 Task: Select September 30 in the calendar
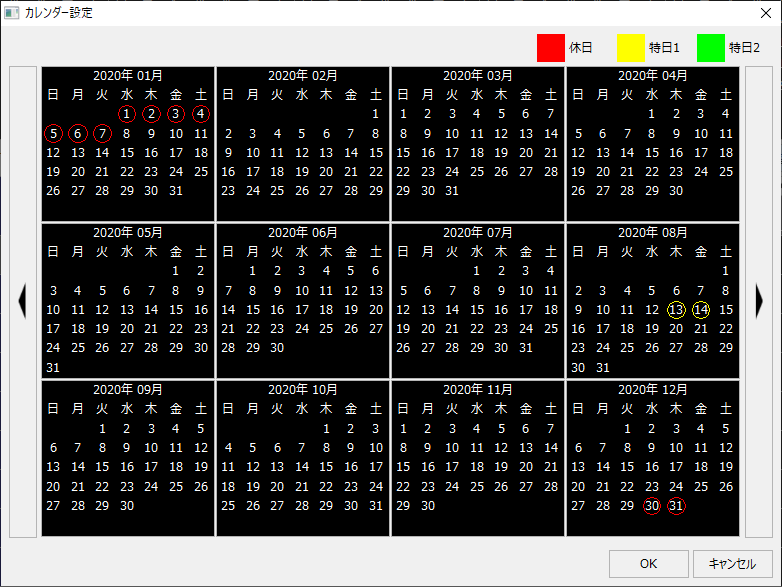pyautogui.click(x=127, y=506)
